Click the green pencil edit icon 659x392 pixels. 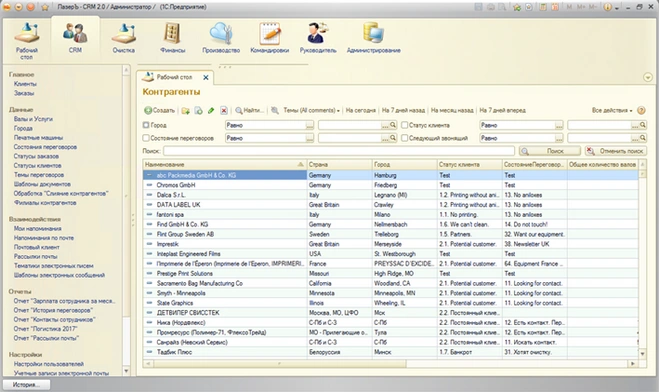[x=211, y=110]
